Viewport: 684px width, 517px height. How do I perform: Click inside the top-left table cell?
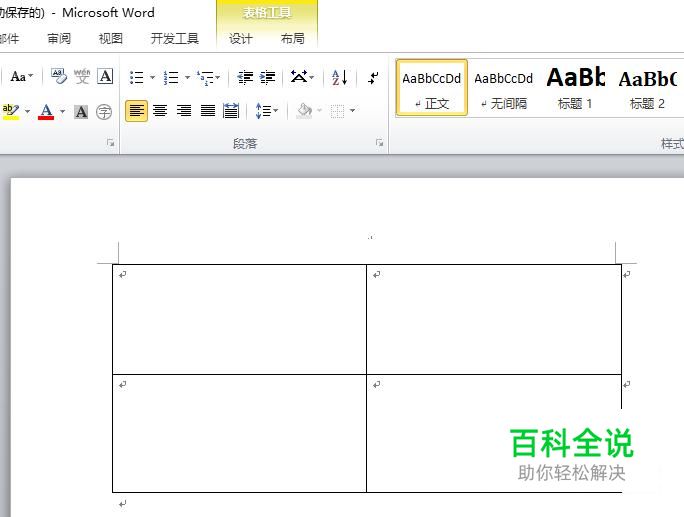(x=239, y=319)
